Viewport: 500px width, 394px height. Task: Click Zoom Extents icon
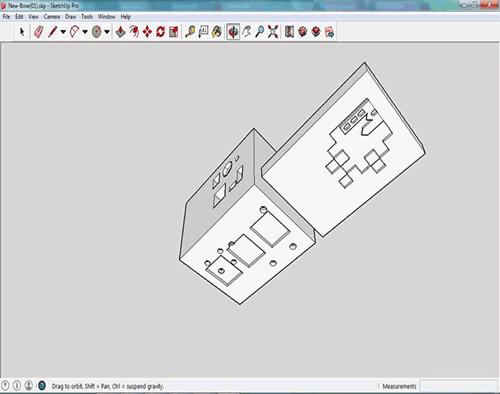tap(273, 32)
